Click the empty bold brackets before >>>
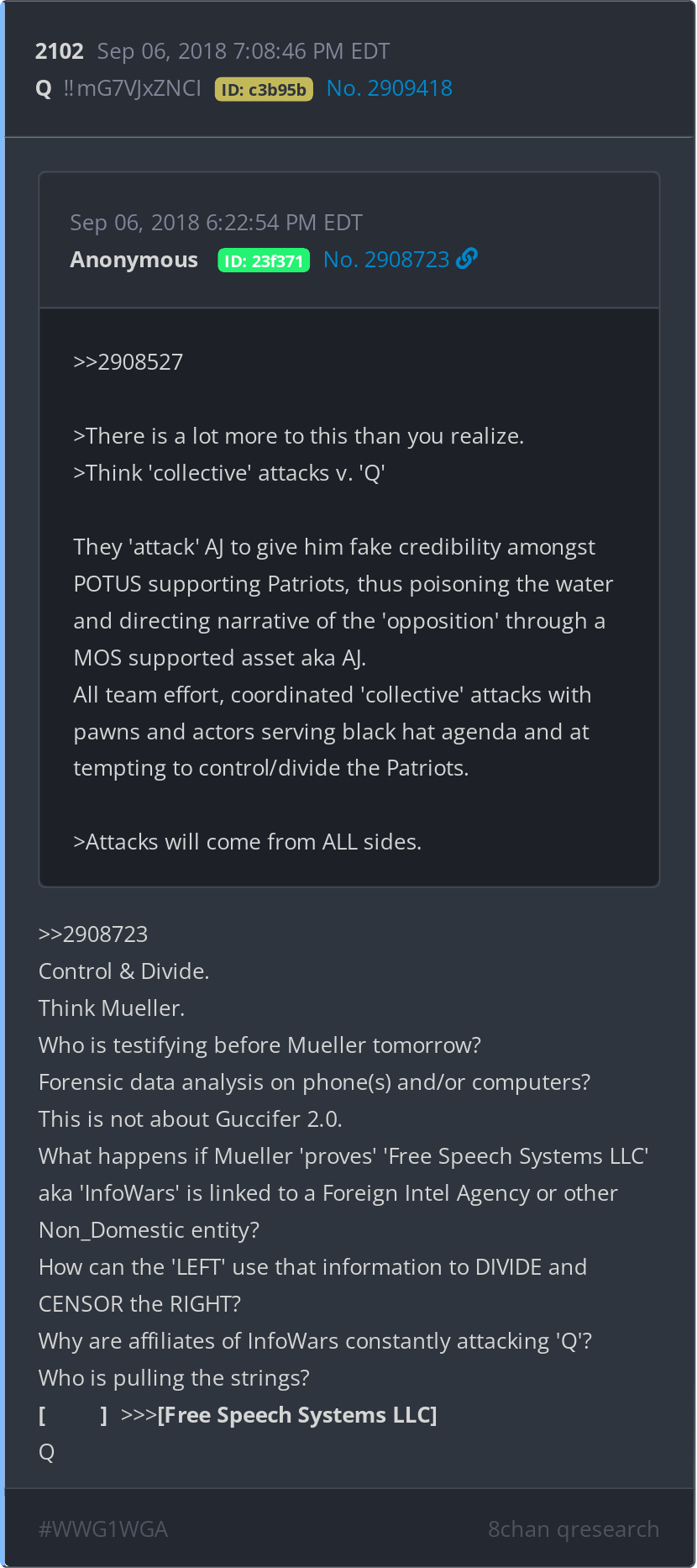 73,1415
